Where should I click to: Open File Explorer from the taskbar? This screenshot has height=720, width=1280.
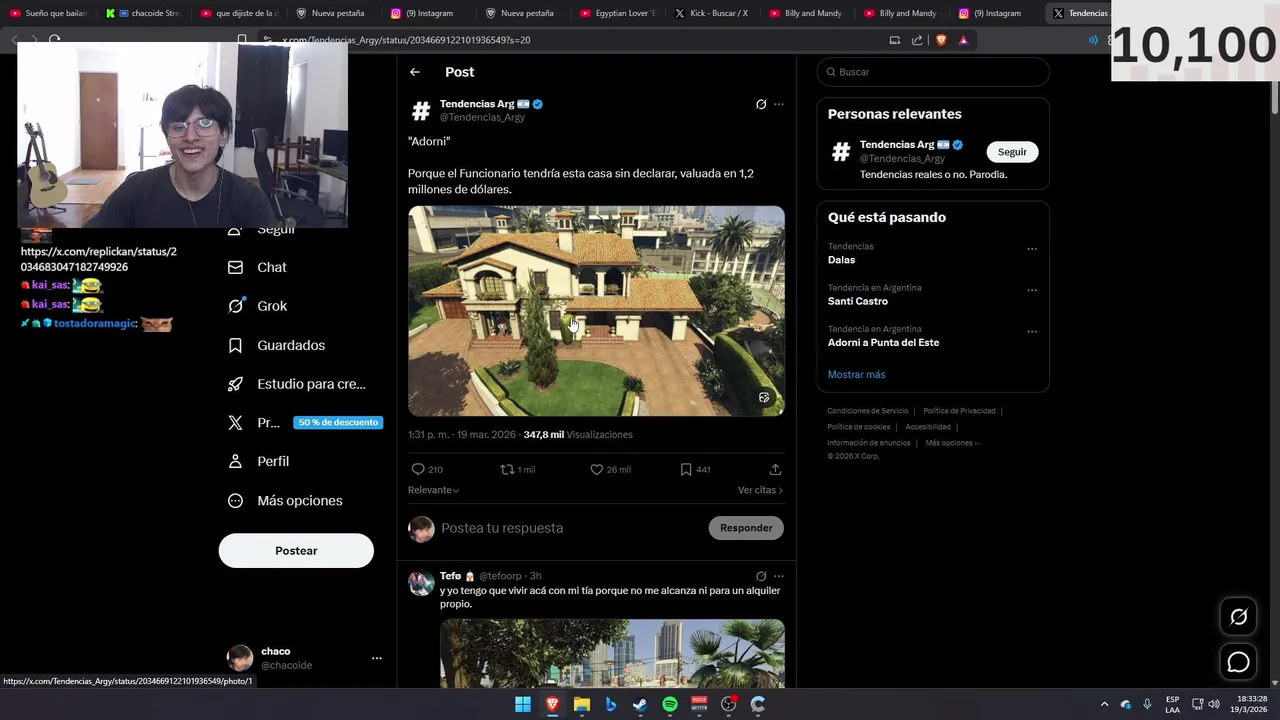click(582, 704)
